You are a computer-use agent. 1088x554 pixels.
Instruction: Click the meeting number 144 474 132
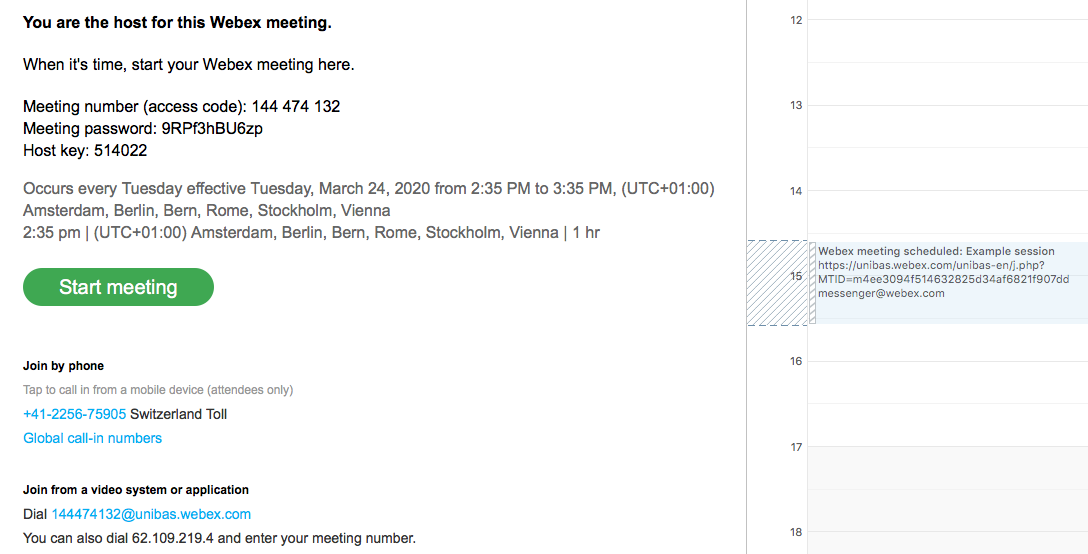click(296, 106)
